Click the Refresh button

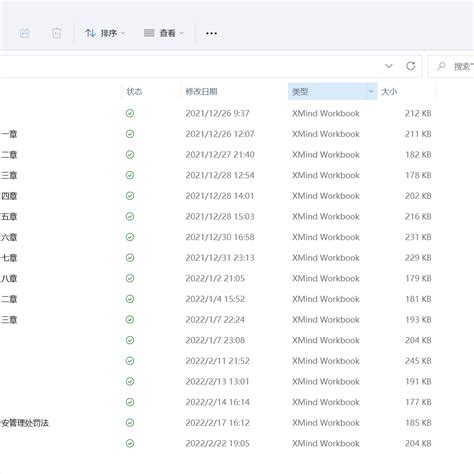[411, 66]
